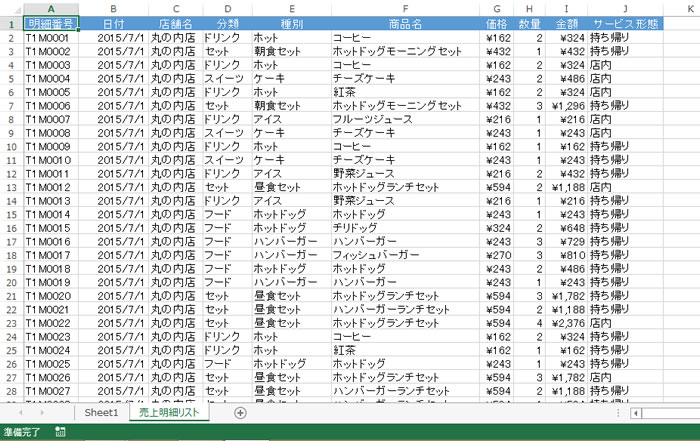700x441 pixels.
Task: Click header cell 商品名
Action: (405, 24)
